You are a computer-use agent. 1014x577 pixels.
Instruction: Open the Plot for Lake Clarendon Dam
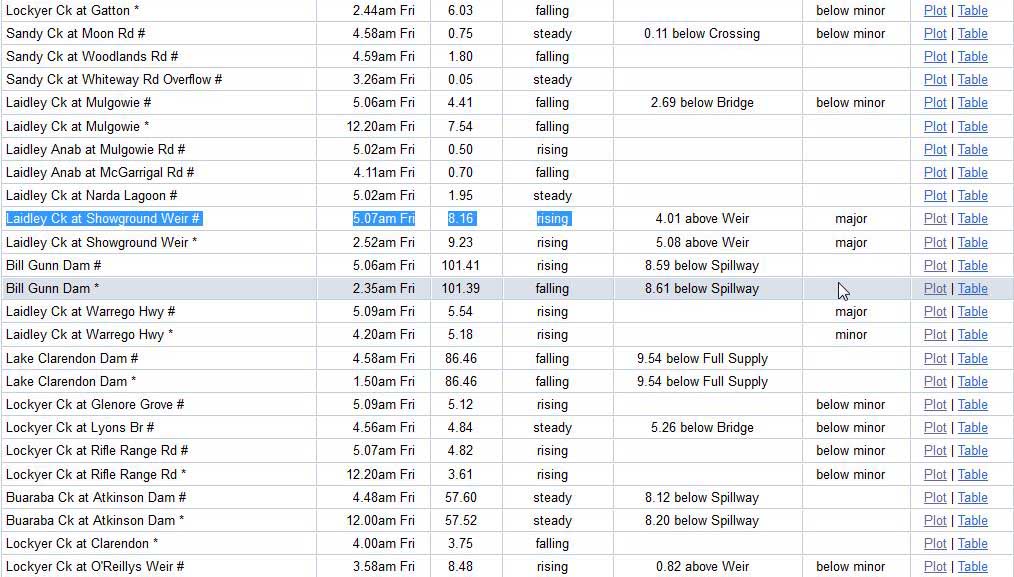(934, 358)
